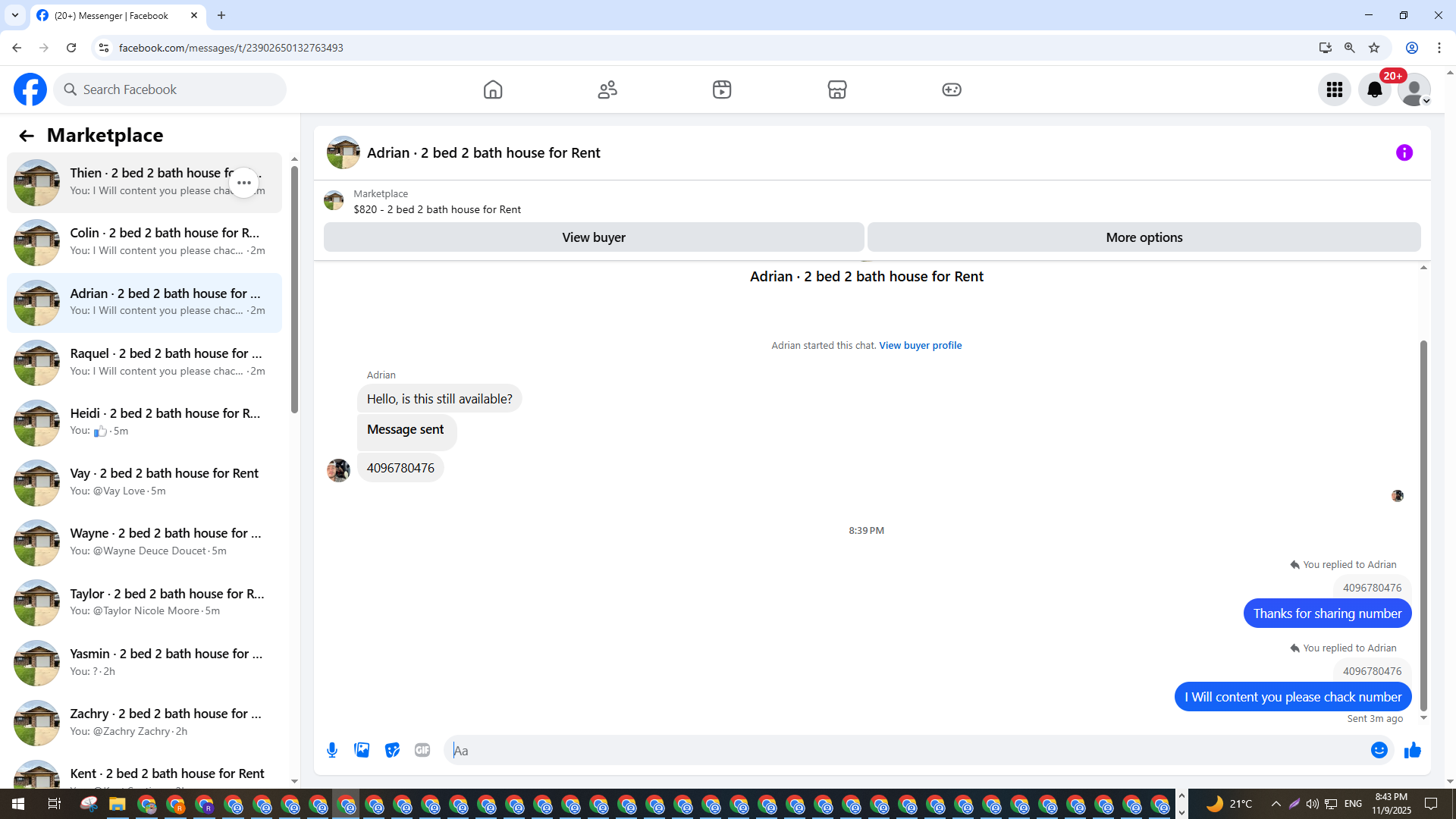Click the $820 listing title text
This screenshot has width=1456, height=819.
click(x=437, y=209)
